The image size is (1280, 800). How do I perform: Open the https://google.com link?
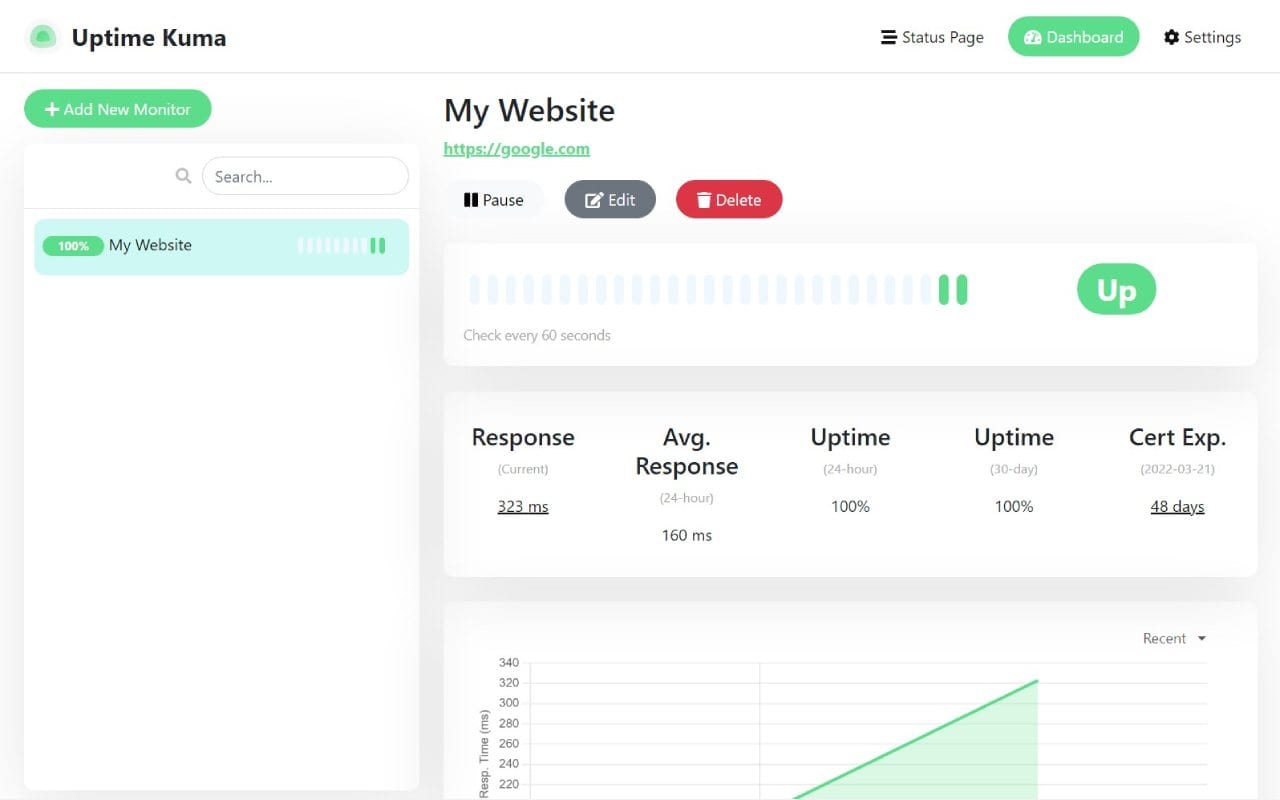[x=516, y=148]
